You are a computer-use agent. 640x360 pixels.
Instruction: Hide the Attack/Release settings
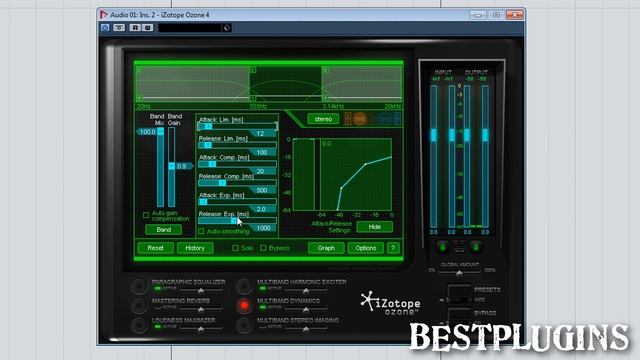[x=375, y=227]
